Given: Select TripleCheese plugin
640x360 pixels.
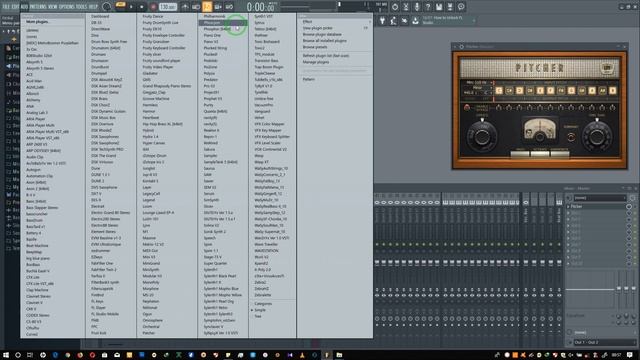Looking at the screenshot, I should coord(264,73).
